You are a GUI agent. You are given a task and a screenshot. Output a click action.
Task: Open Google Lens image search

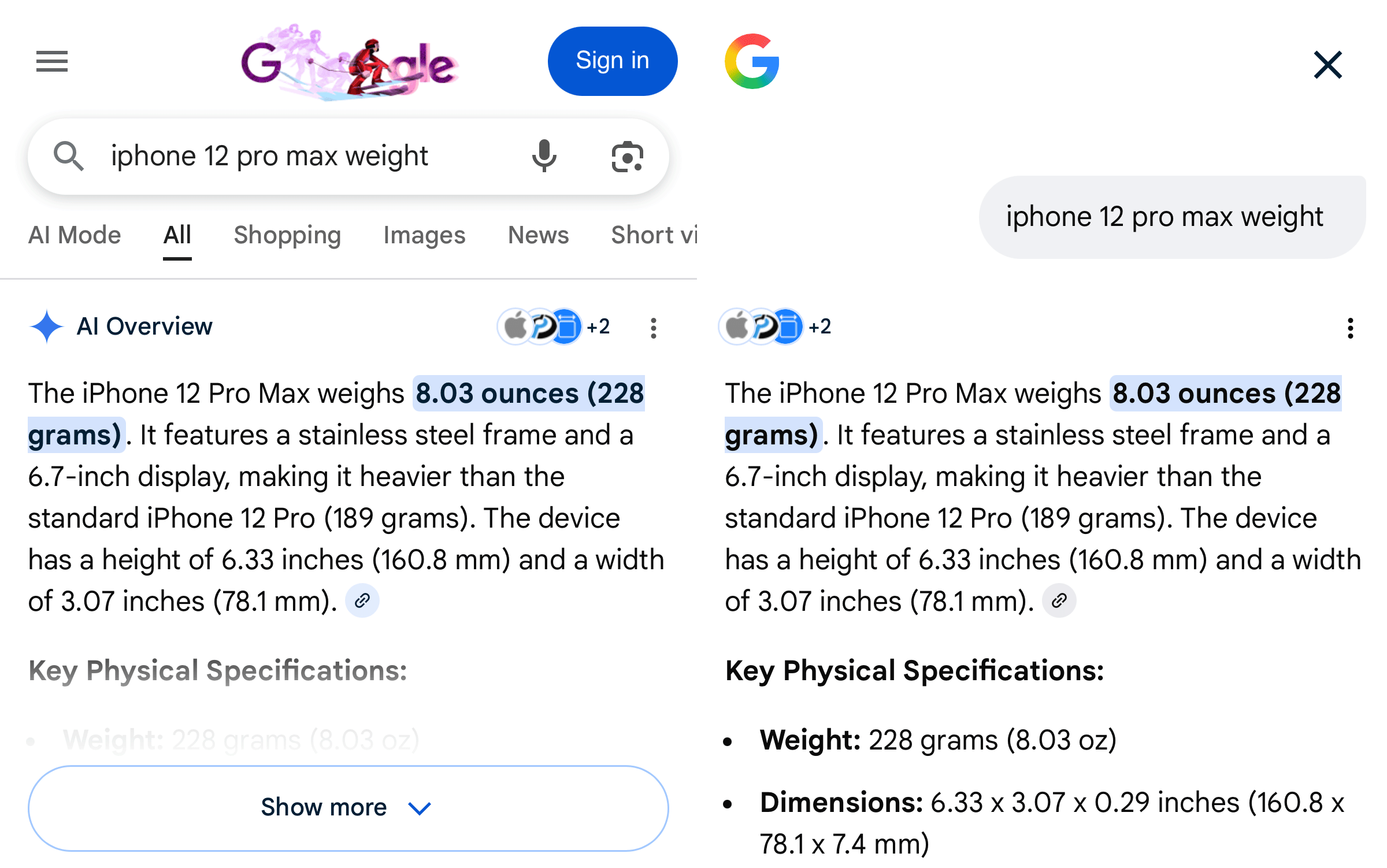click(627, 157)
